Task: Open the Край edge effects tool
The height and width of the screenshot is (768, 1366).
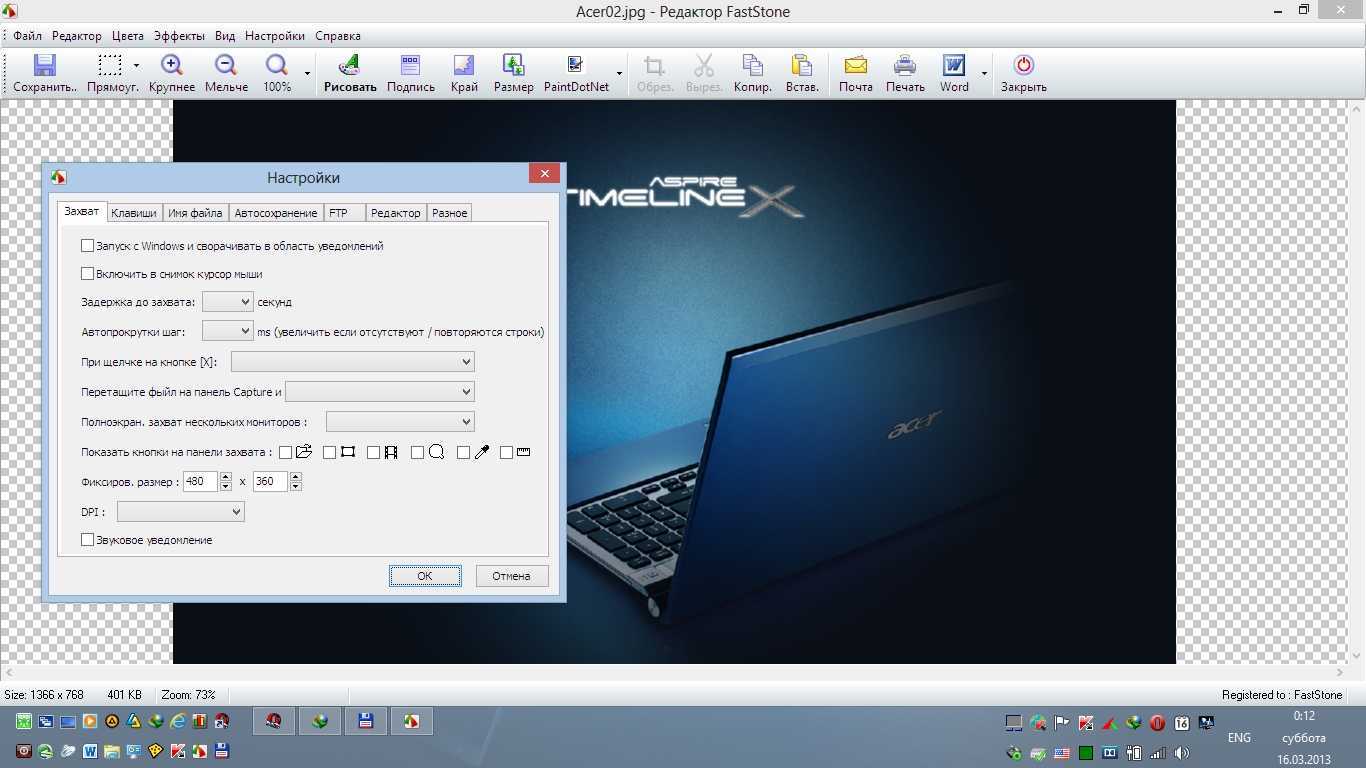Action: 464,66
